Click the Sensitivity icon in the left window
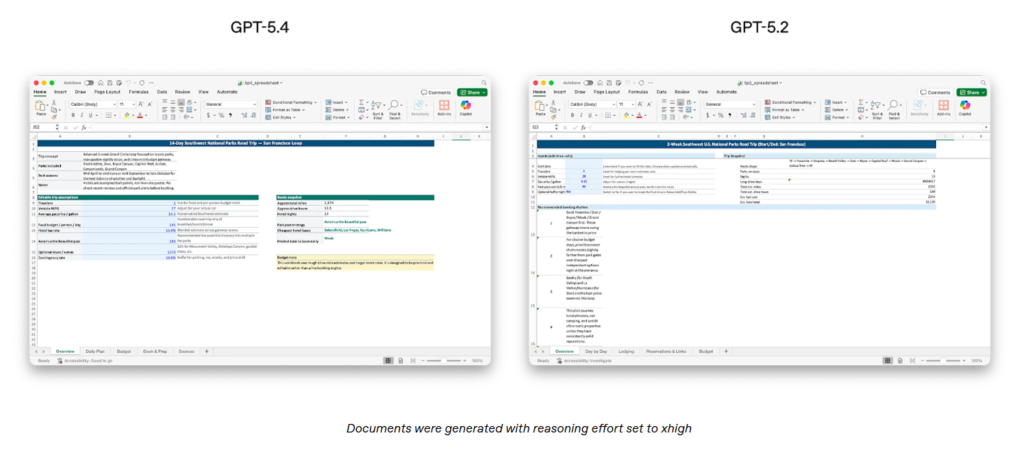1024x463 pixels. pos(422,107)
